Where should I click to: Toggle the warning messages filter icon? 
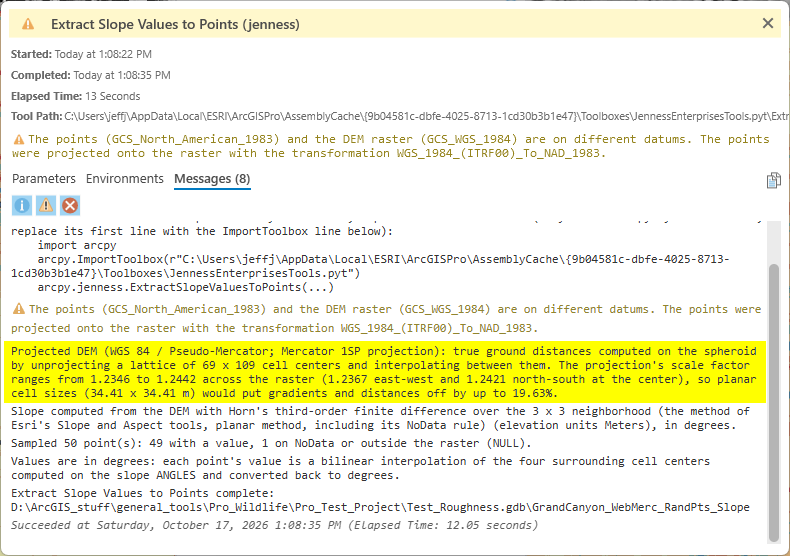pyautogui.click(x=46, y=205)
